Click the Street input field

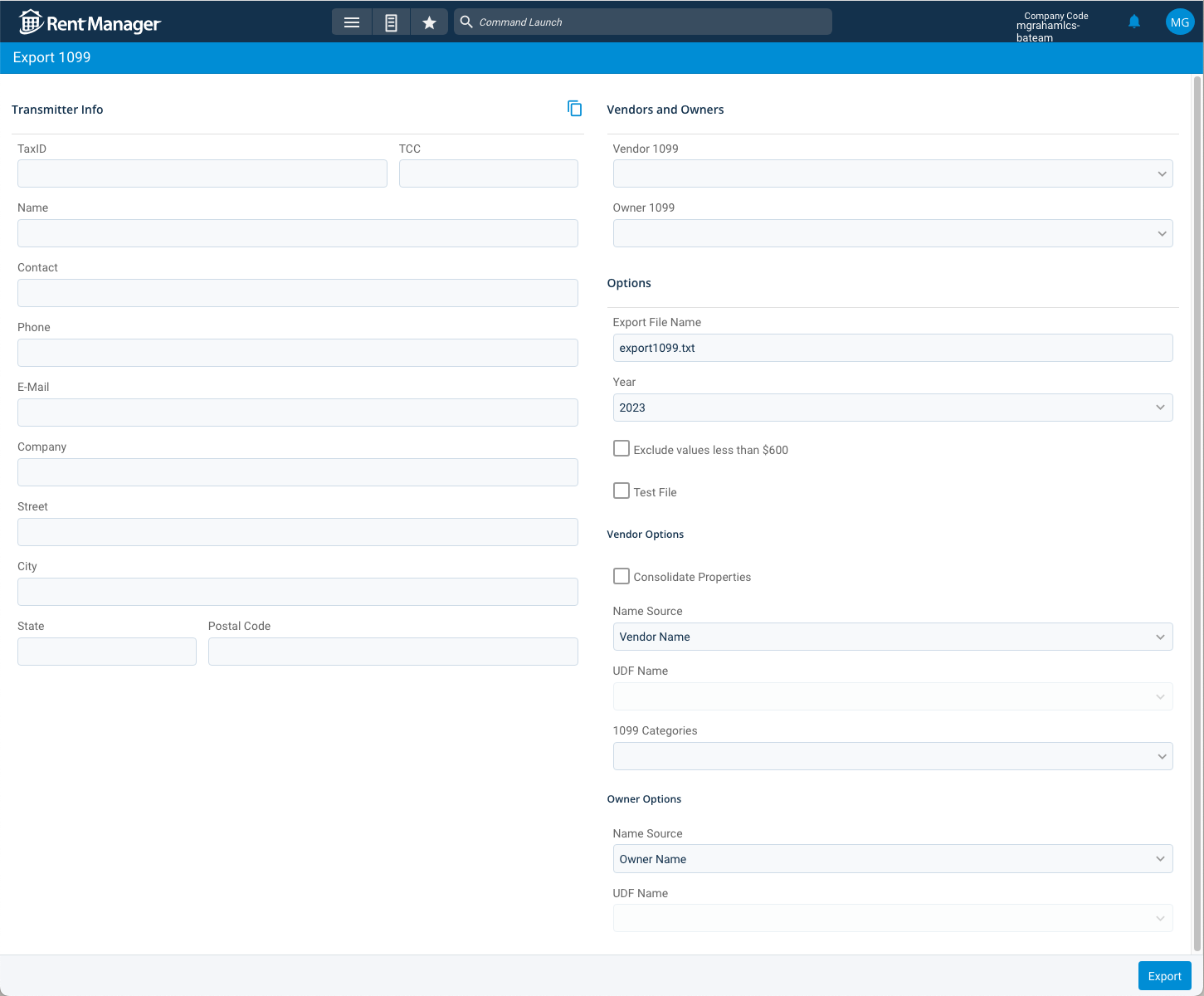point(298,532)
